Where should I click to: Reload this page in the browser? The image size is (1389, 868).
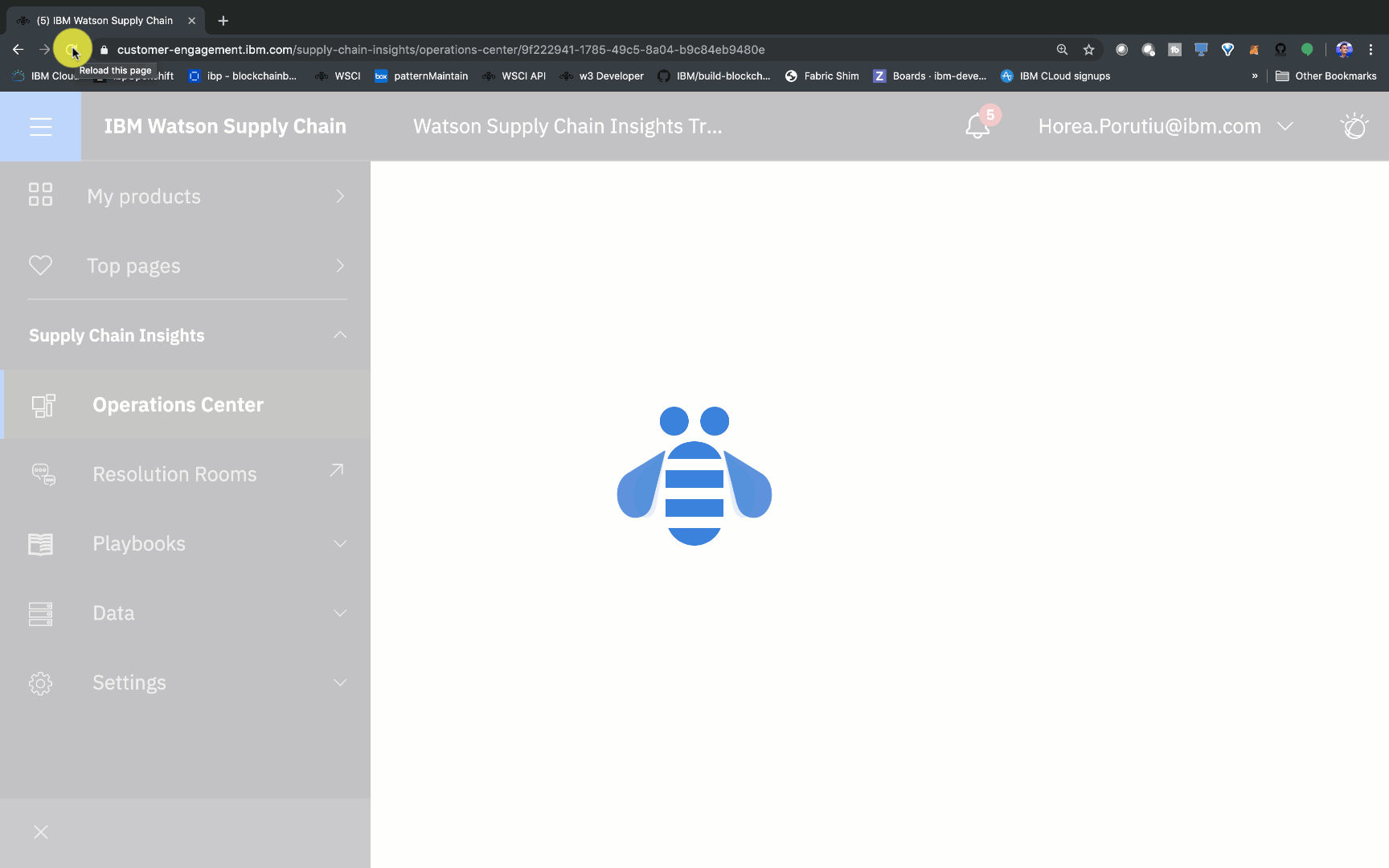tap(72, 50)
